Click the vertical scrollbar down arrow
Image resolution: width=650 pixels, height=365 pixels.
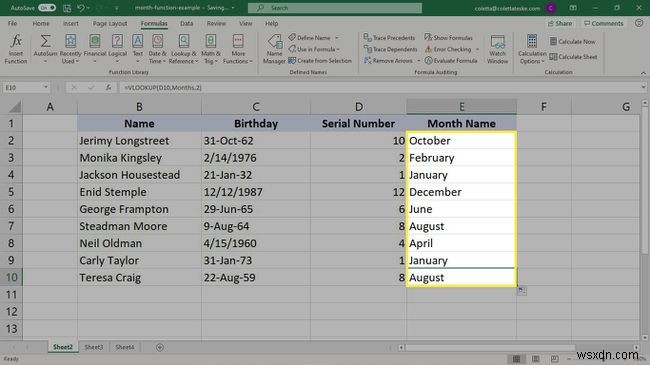[645, 337]
